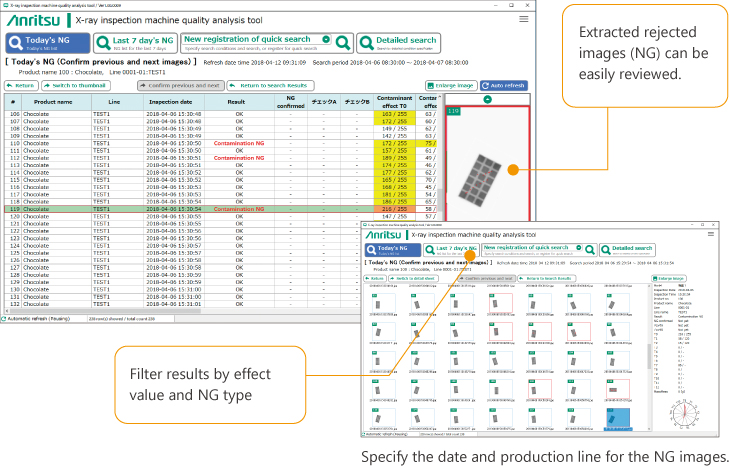Click Switch to thumbnail button

click(x=76, y=86)
